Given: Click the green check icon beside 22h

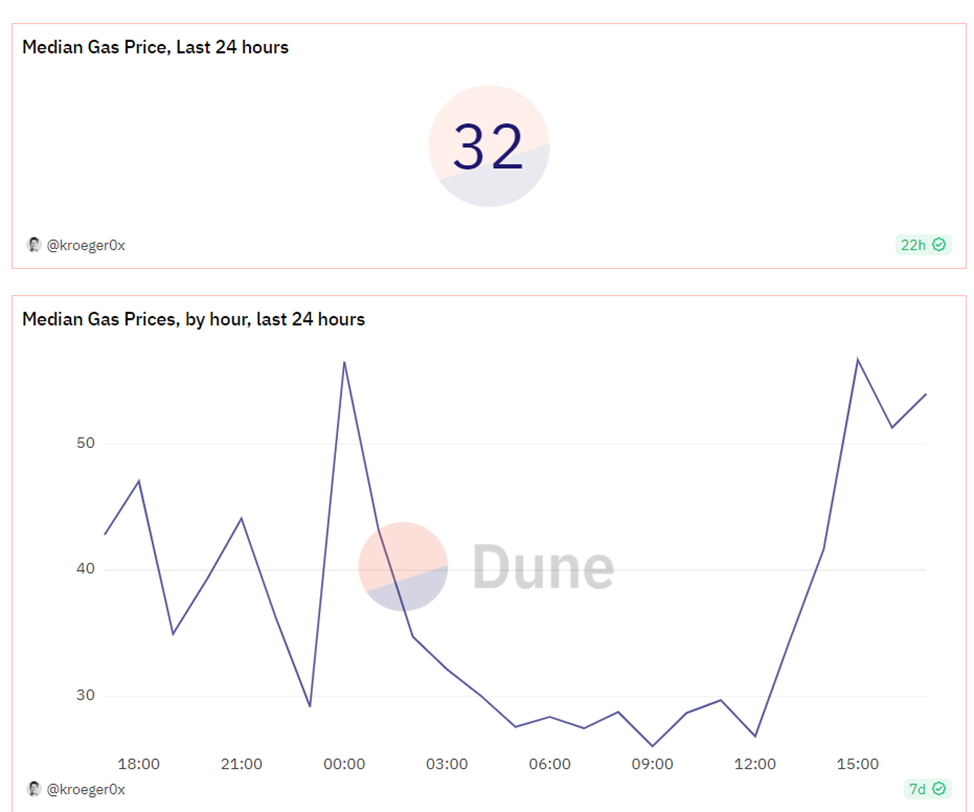Looking at the screenshot, I should (939, 244).
